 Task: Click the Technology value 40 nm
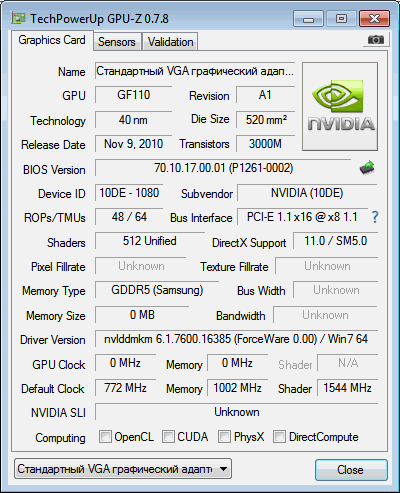133,120
